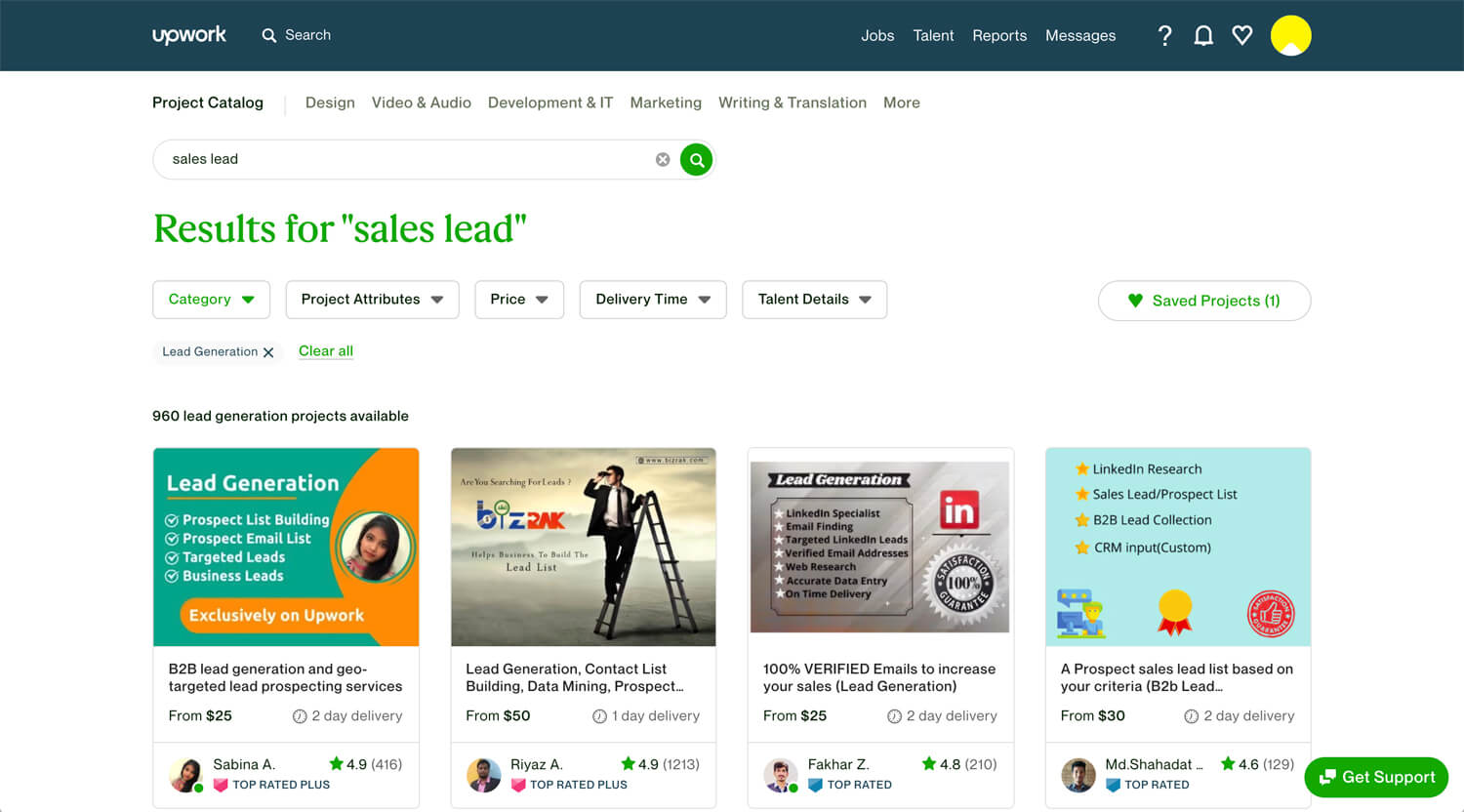Click Fakhar Z. profile photo
This screenshot has width=1464, height=812.
(x=780, y=774)
